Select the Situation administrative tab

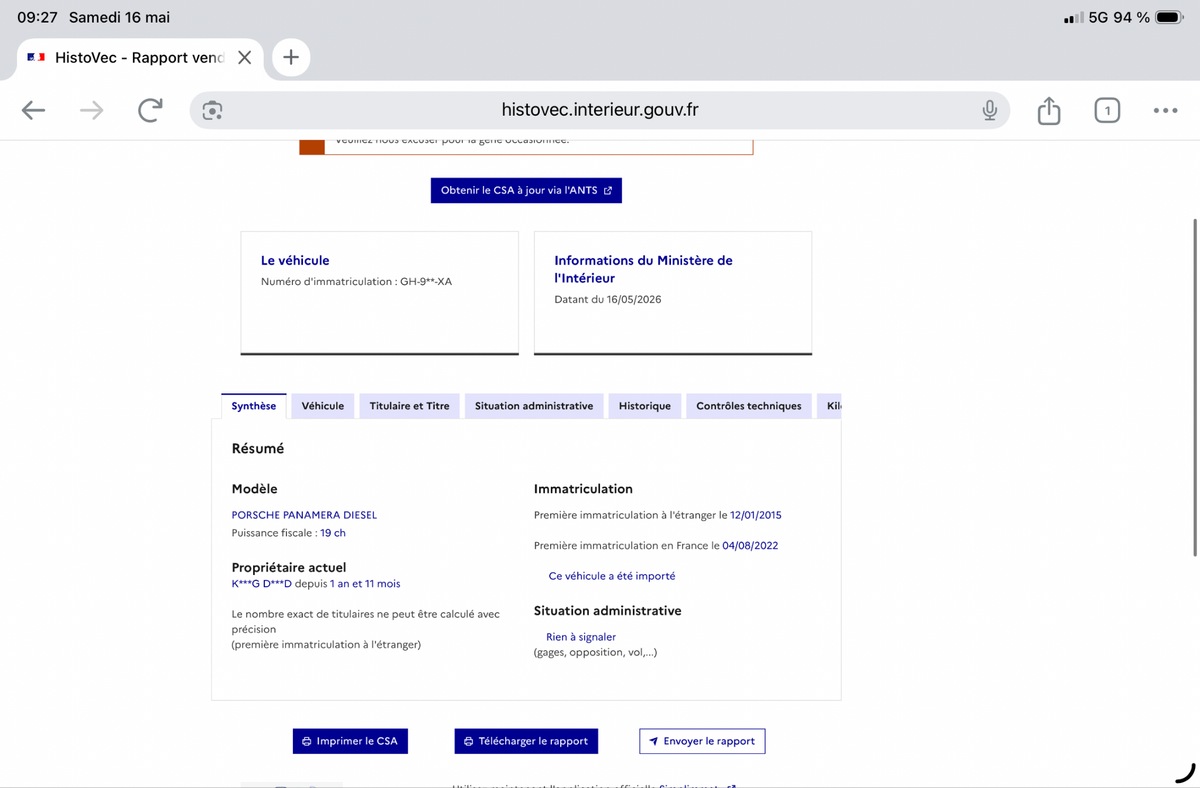click(x=534, y=406)
